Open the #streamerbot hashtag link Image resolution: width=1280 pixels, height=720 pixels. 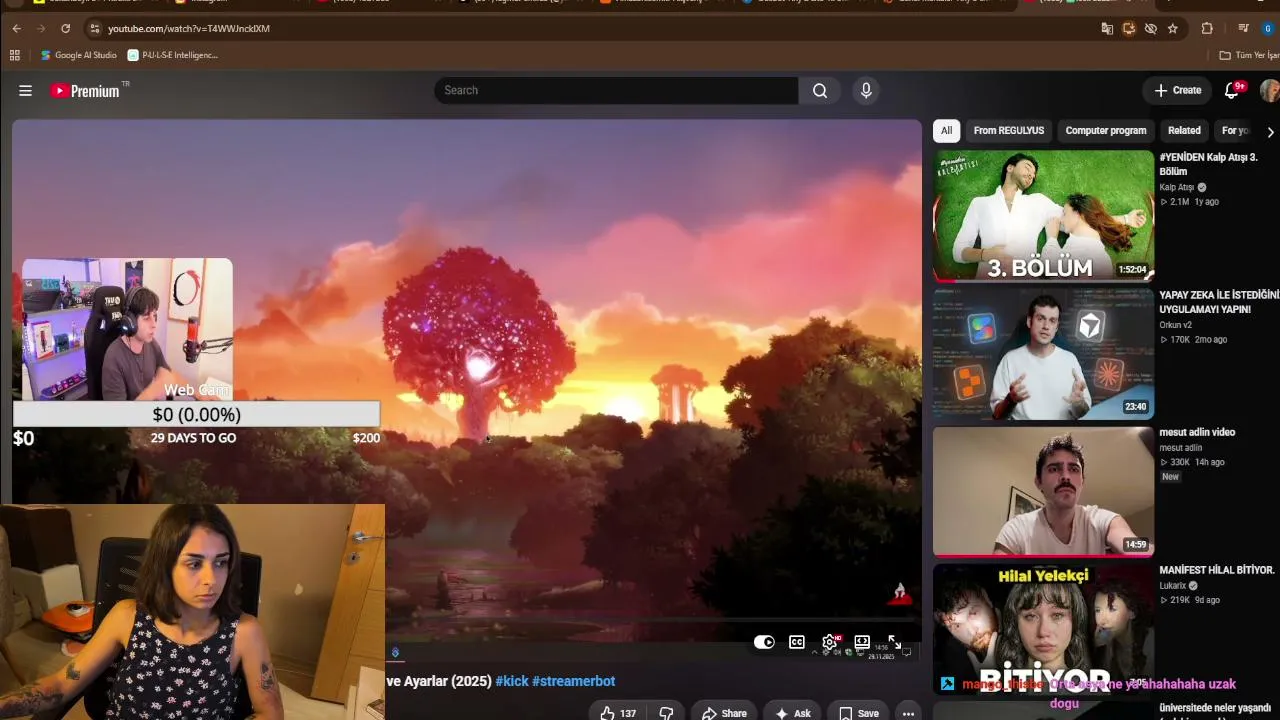(x=573, y=681)
